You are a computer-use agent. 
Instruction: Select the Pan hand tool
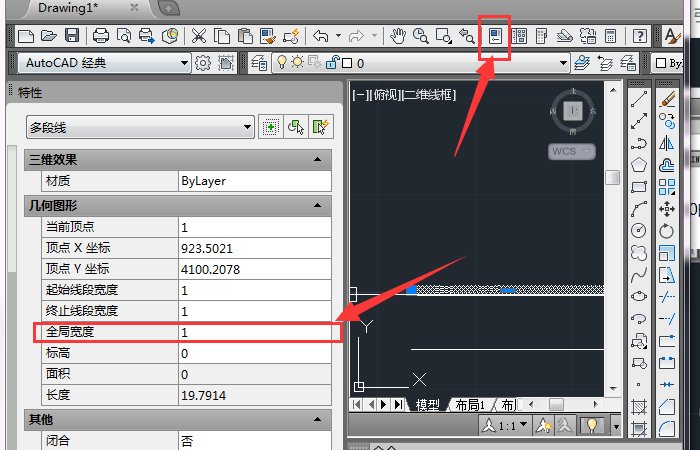[397, 36]
